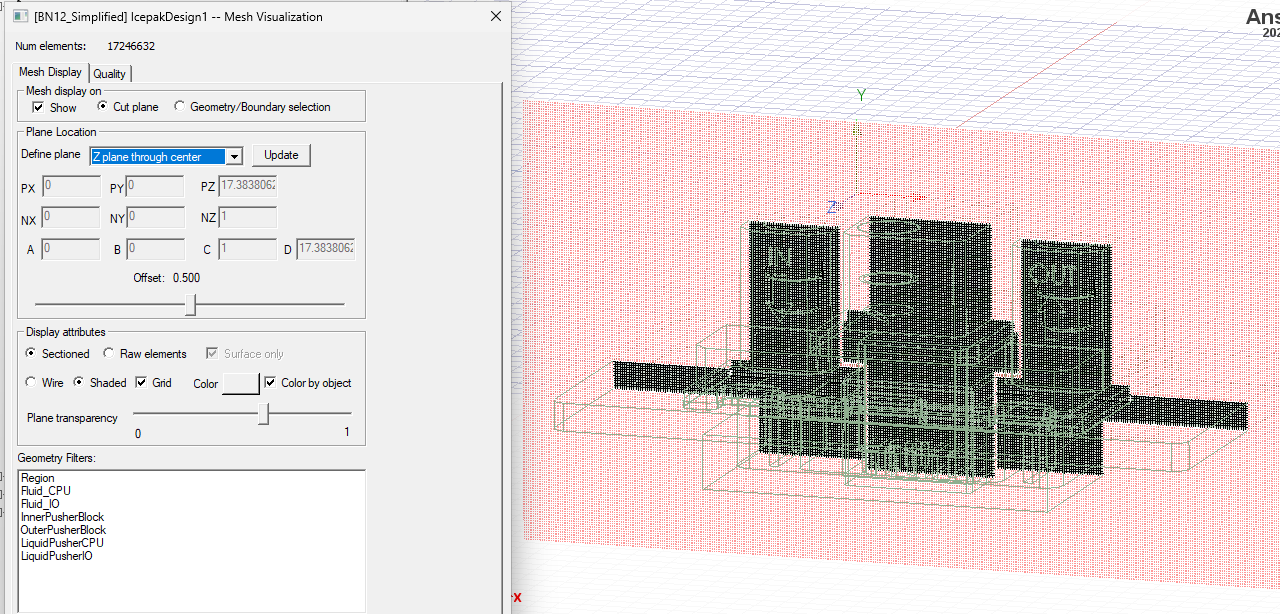Close the Mesh Visualization dialog

(495, 17)
